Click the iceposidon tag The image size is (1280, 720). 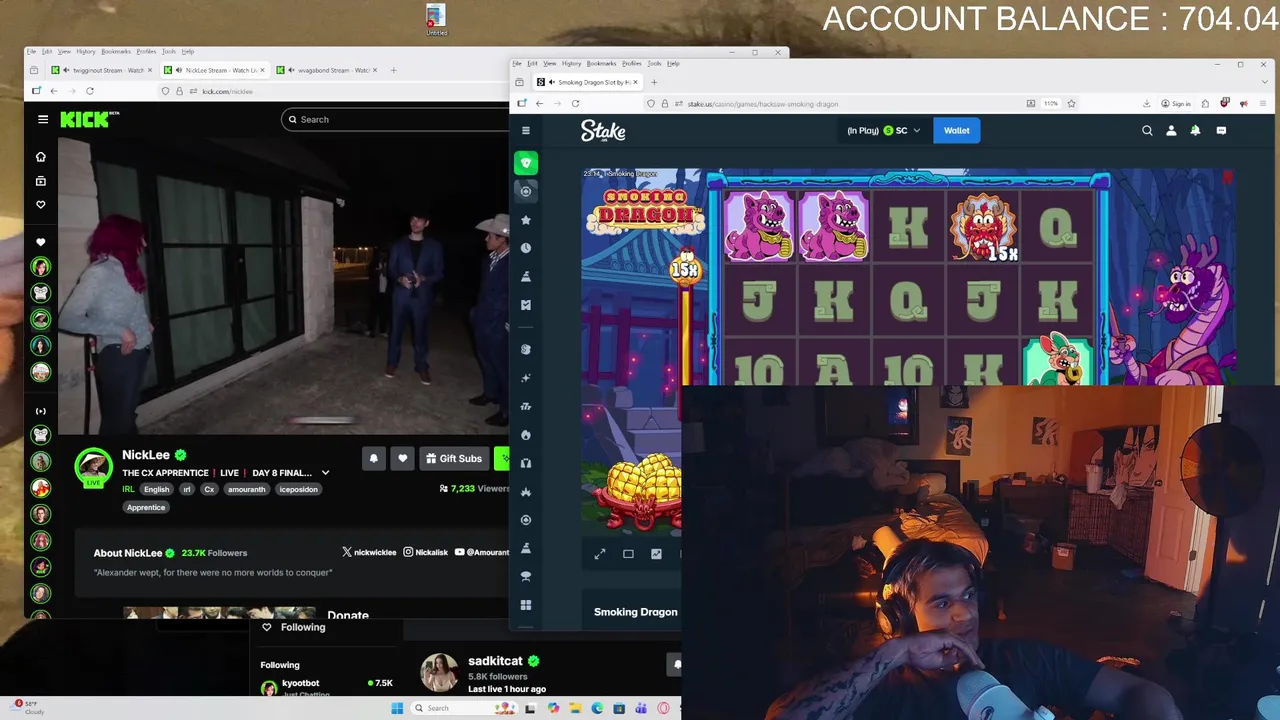click(298, 489)
